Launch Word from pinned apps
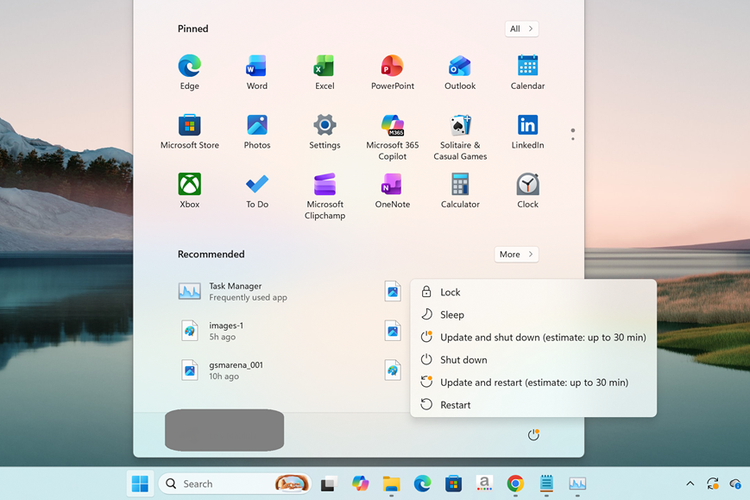Viewport: 750px width, 500px height. pyautogui.click(x=257, y=72)
